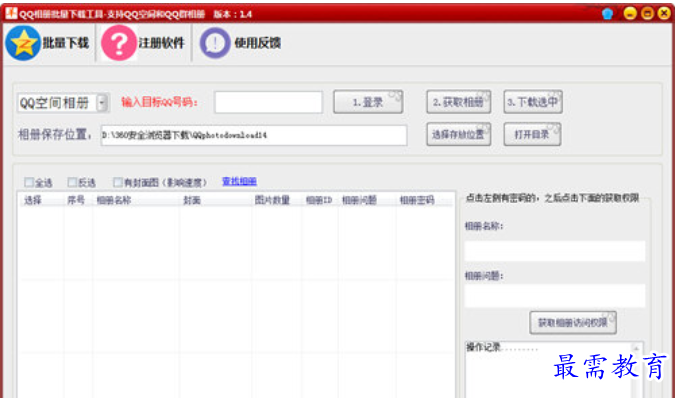This screenshot has height=398, width=675.
Task: Maximize the window with the title bar button
Action: click(x=647, y=13)
